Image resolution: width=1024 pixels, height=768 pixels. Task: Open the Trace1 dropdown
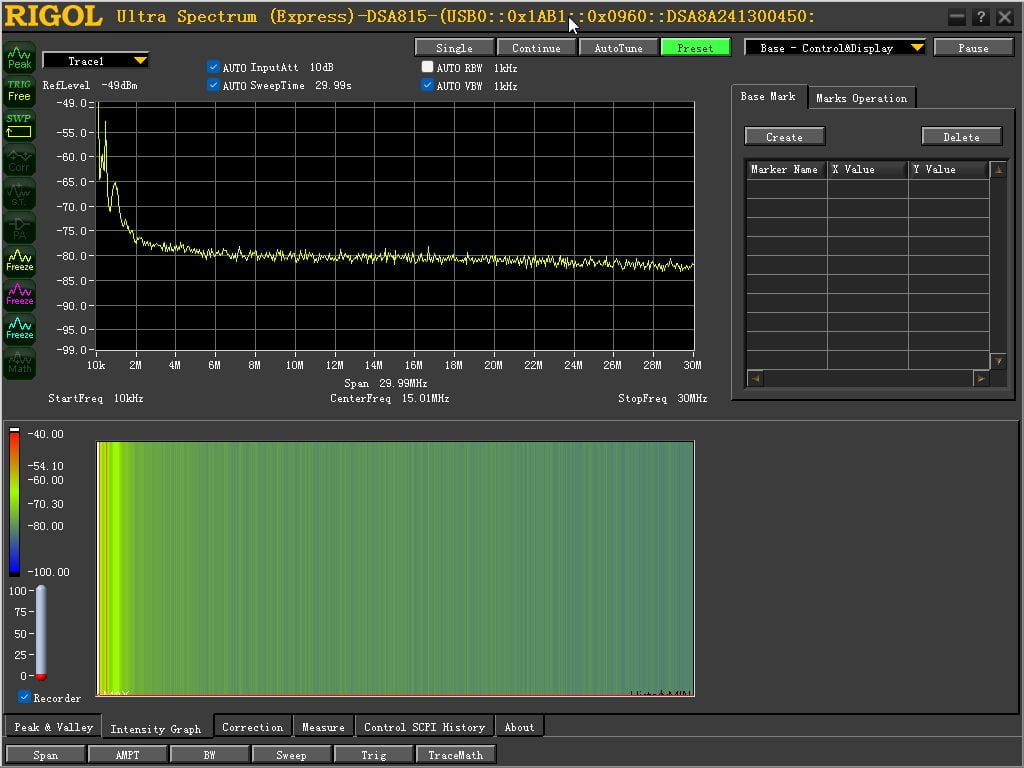(x=95, y=61)
